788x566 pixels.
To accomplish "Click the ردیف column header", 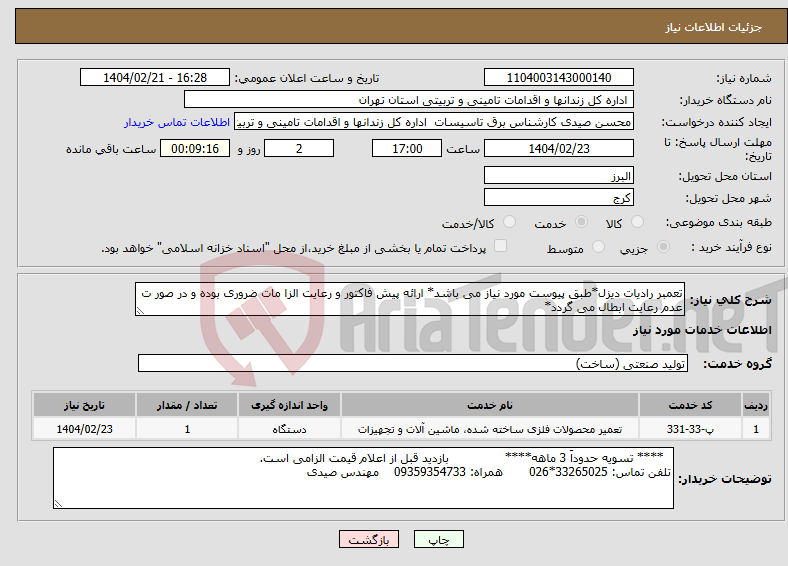I will tap(756, 405).
